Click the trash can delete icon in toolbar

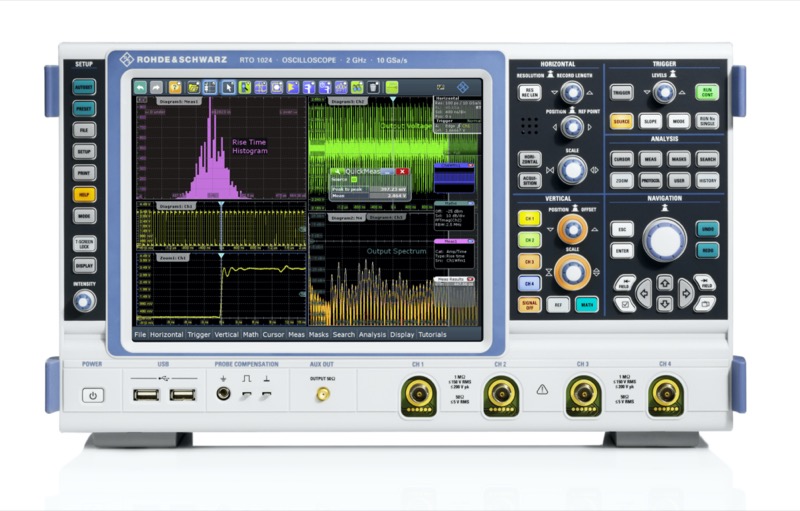(373, 87)
